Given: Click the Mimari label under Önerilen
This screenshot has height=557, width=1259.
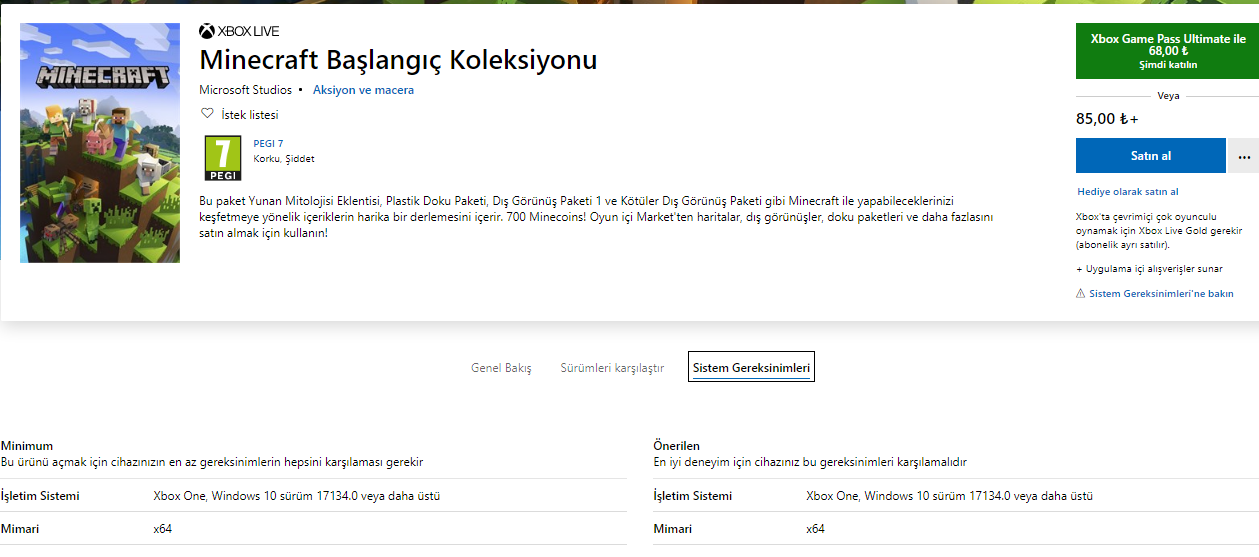Looking at the screenshot, I should 673,529.
